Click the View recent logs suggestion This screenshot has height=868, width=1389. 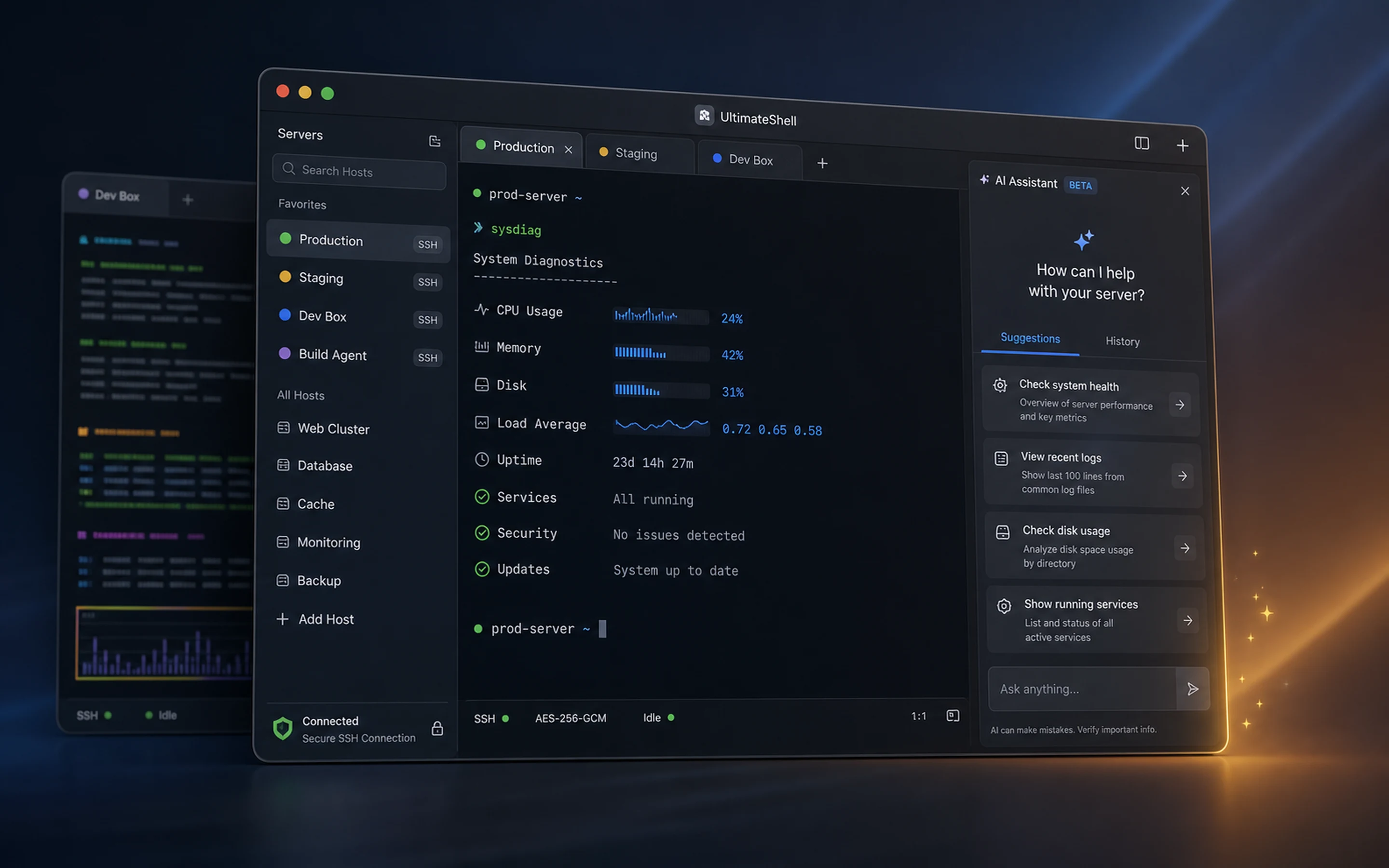1093,473
